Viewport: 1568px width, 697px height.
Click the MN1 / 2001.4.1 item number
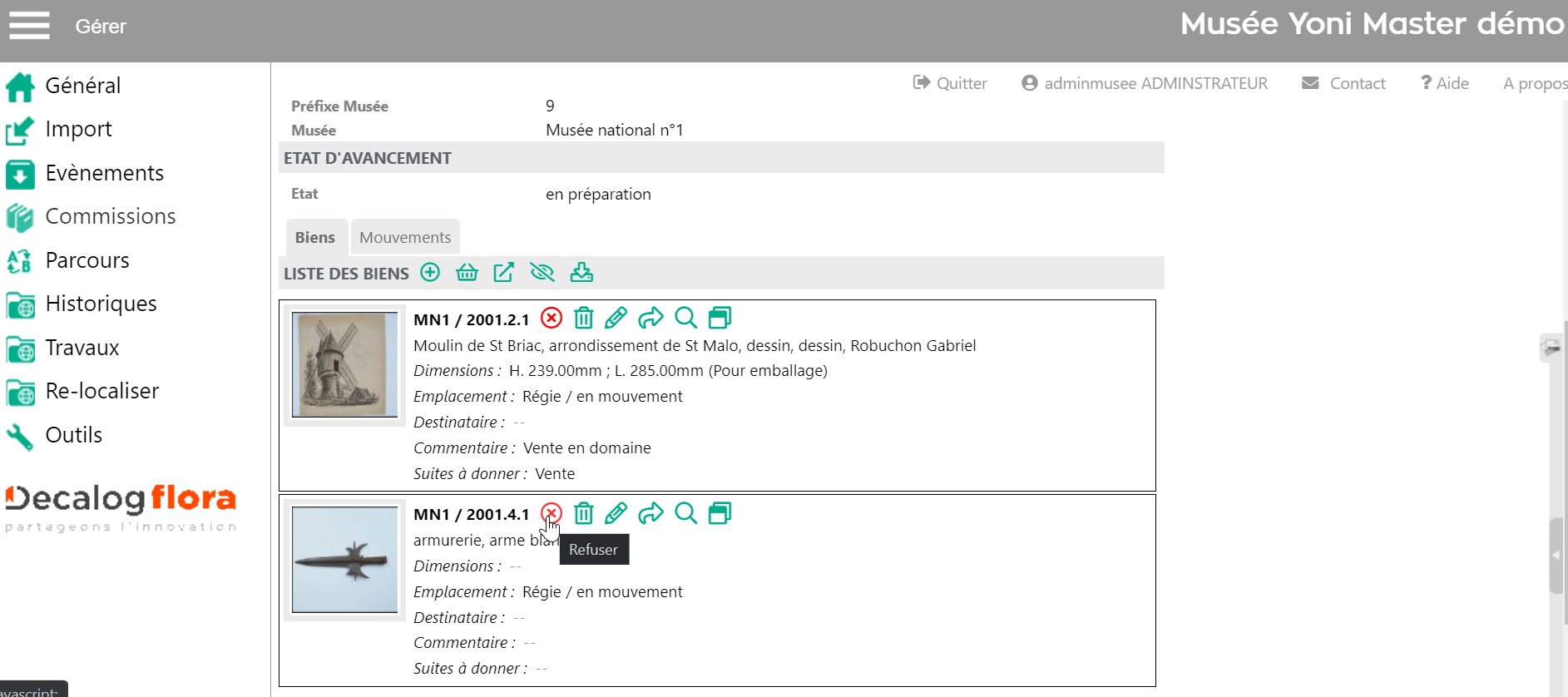pos(472,514)
